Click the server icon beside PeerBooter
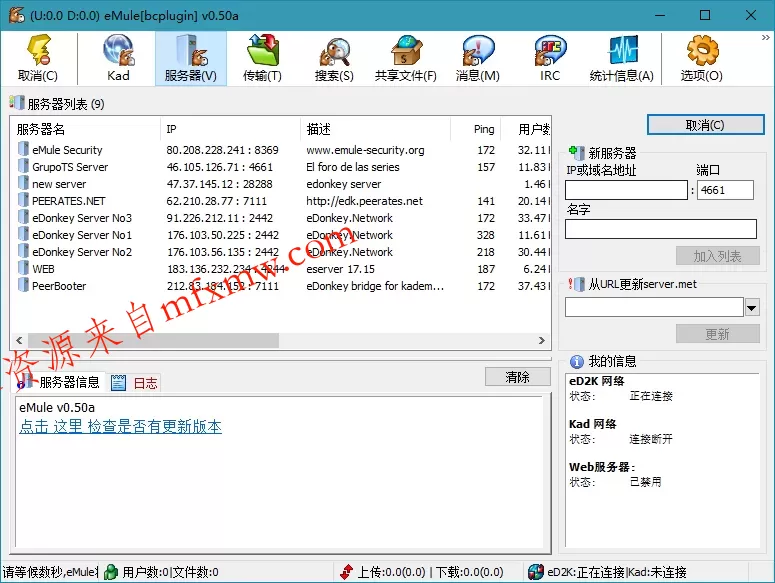Viewport: 775px width, 583px height. click(x=23, y=285)
